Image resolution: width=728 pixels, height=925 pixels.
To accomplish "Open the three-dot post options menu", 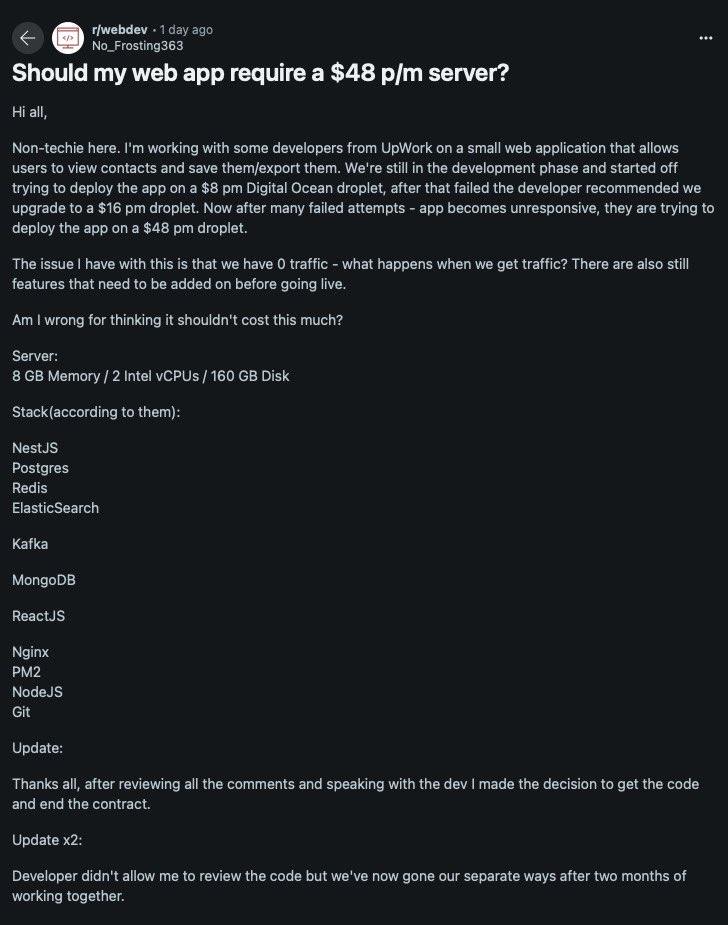I will 706,38.
